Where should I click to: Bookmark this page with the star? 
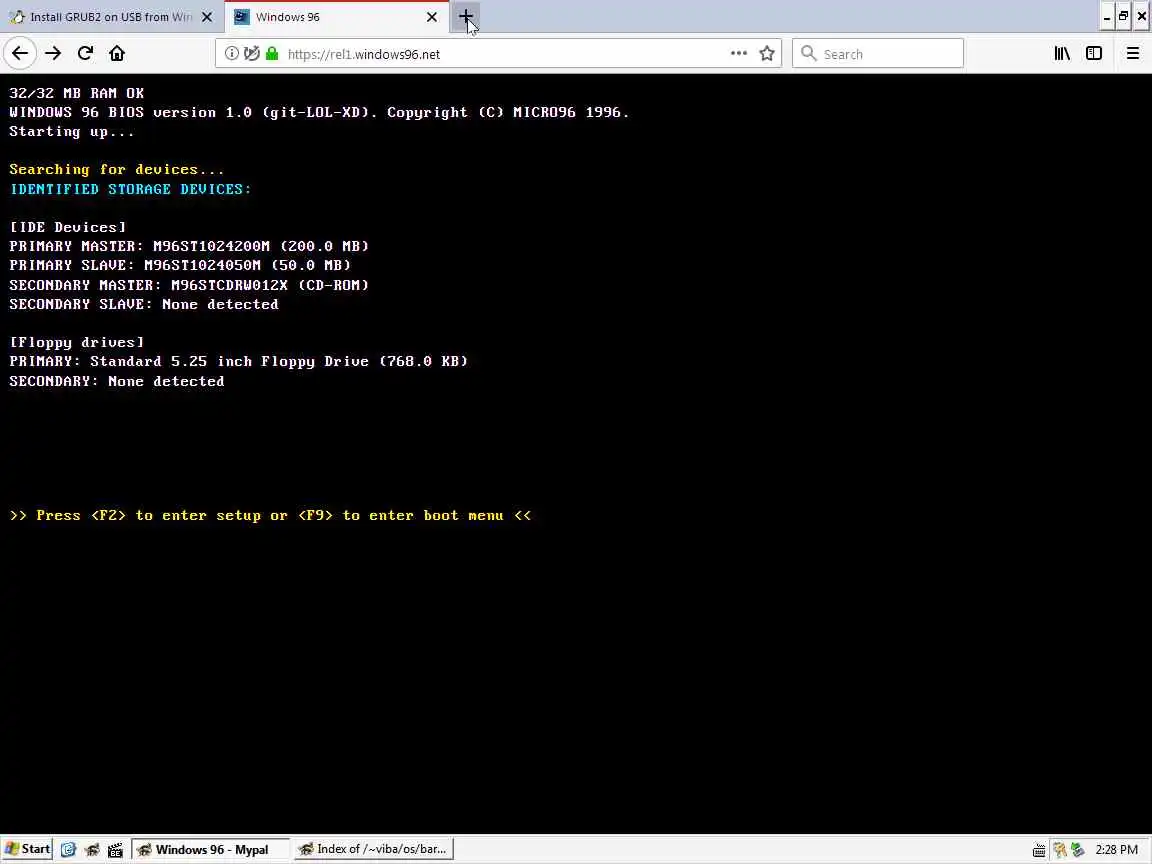click(767, 54)
